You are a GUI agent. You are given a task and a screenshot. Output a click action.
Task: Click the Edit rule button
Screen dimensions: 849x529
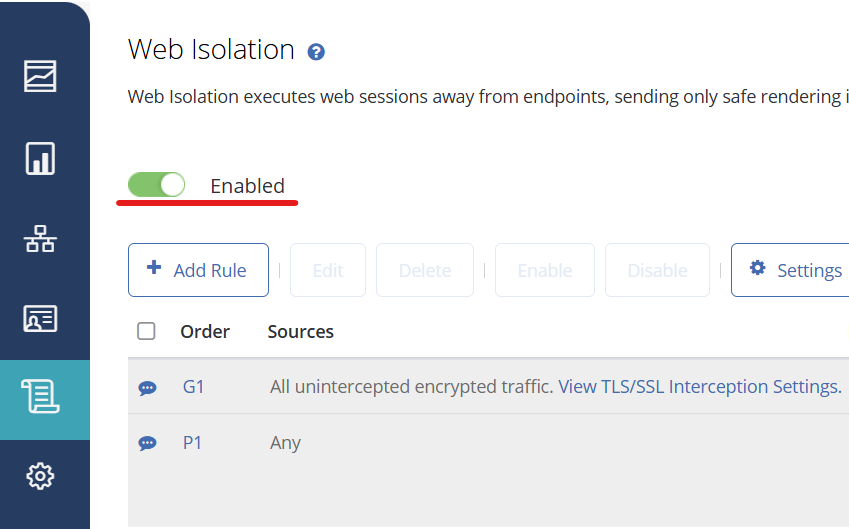328,270
